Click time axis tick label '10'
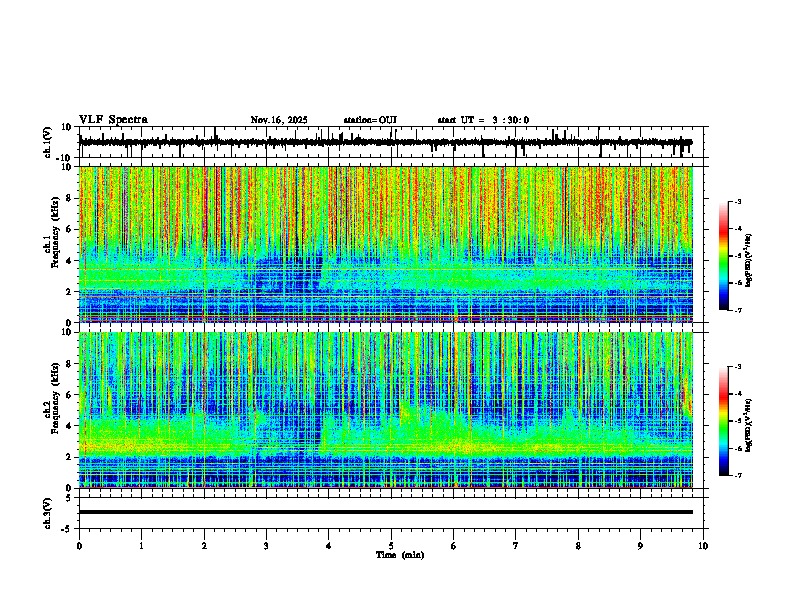 (x=703, y=546)
